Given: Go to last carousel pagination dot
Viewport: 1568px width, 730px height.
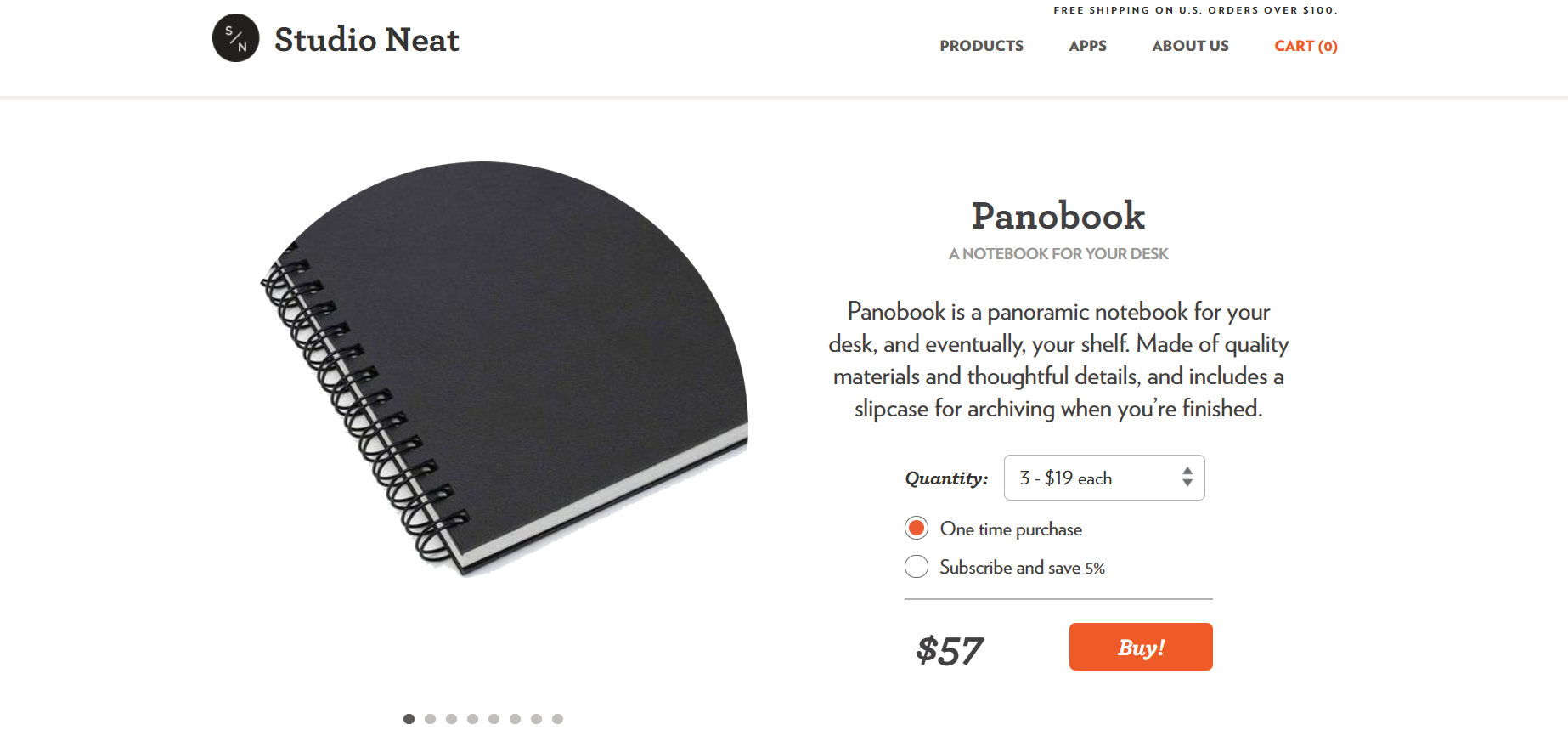Looking at the screenshot, I should coord(557,719).
